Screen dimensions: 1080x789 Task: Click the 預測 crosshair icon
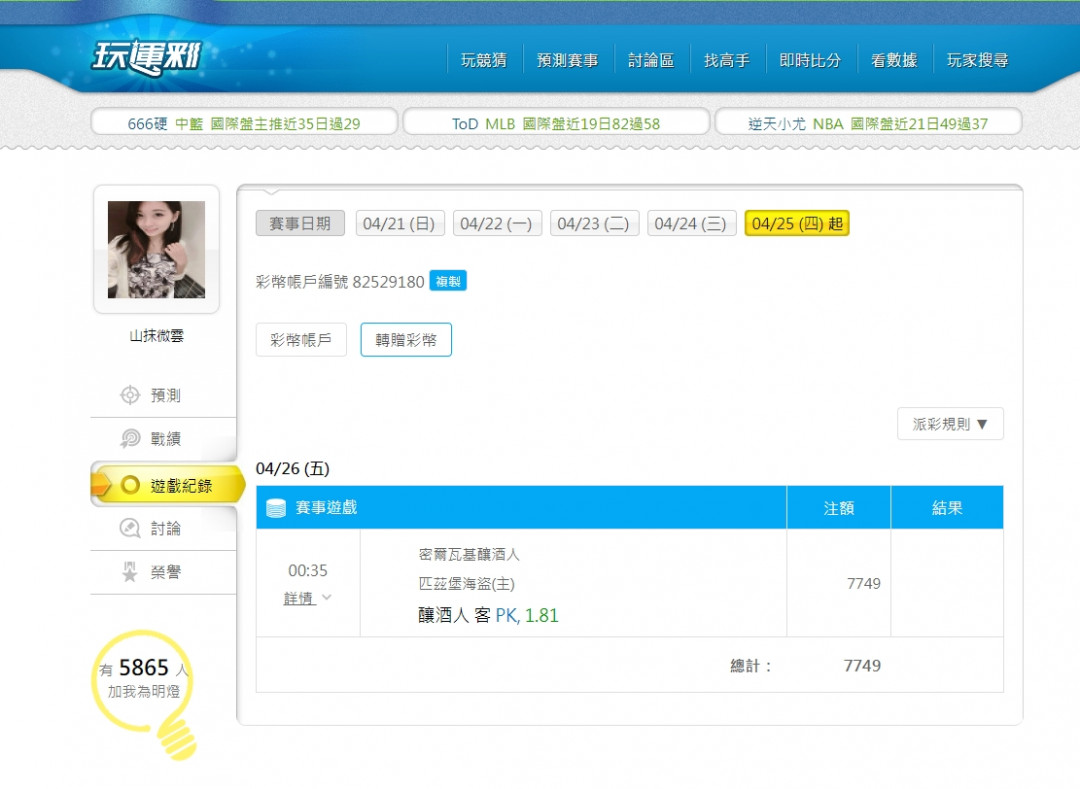(x=129, y=395)
